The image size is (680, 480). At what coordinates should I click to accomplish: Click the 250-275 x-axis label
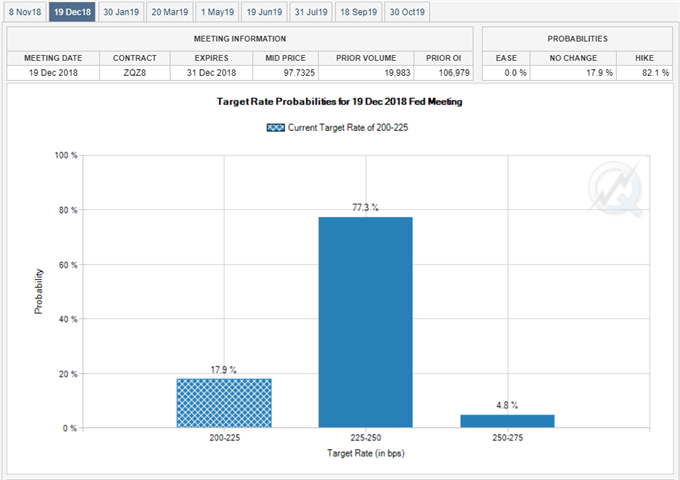click(x=507, y=438)
